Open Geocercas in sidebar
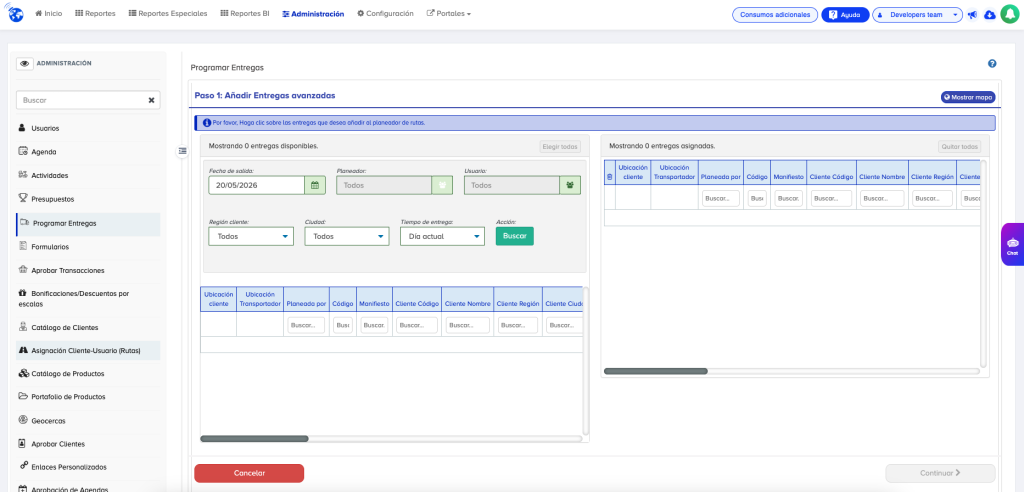The width and height of the screenshot is (1024, 492). pos(88,421)
